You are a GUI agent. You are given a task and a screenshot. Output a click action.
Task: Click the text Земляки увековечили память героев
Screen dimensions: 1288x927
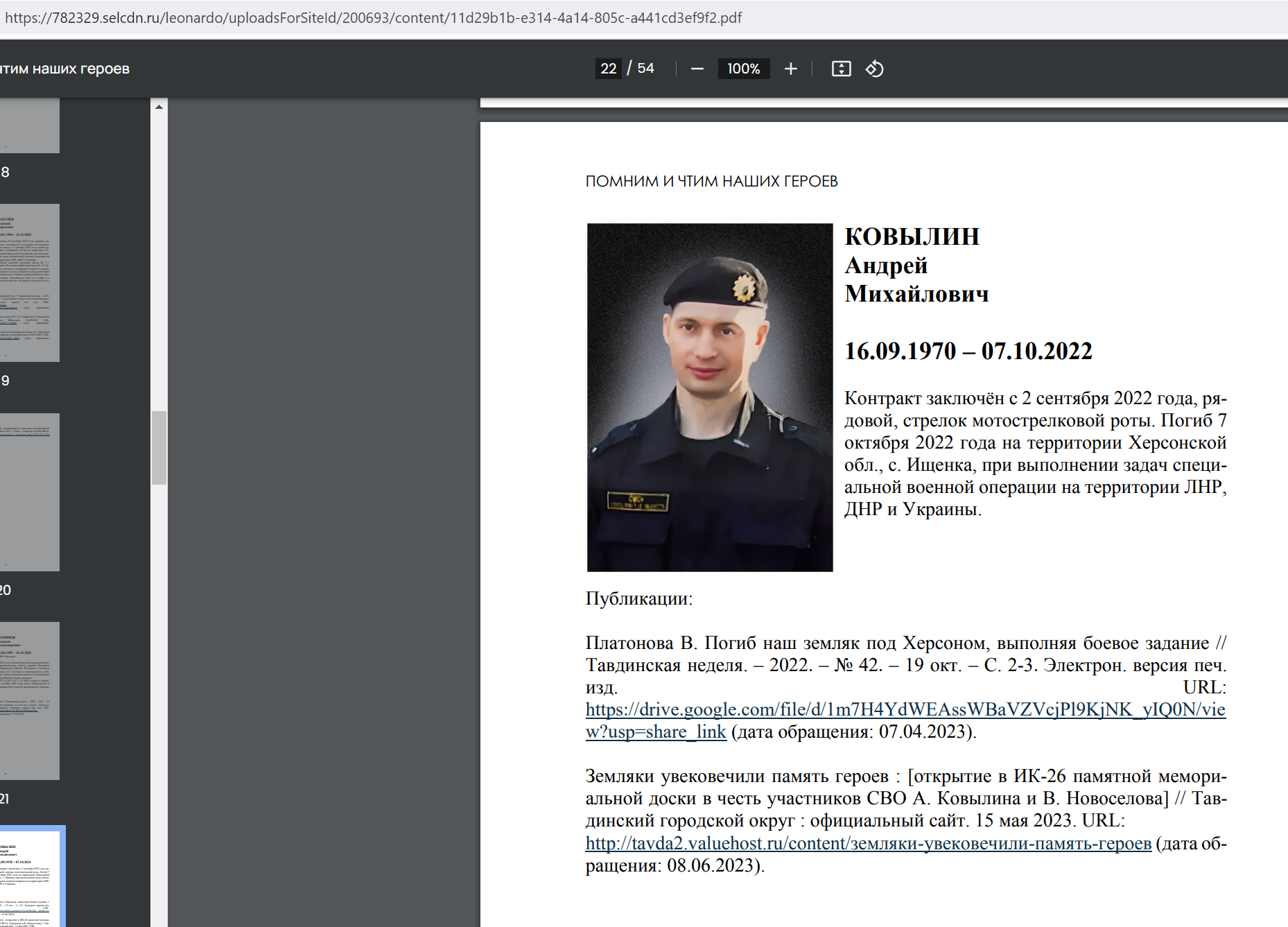click(737, 776)
